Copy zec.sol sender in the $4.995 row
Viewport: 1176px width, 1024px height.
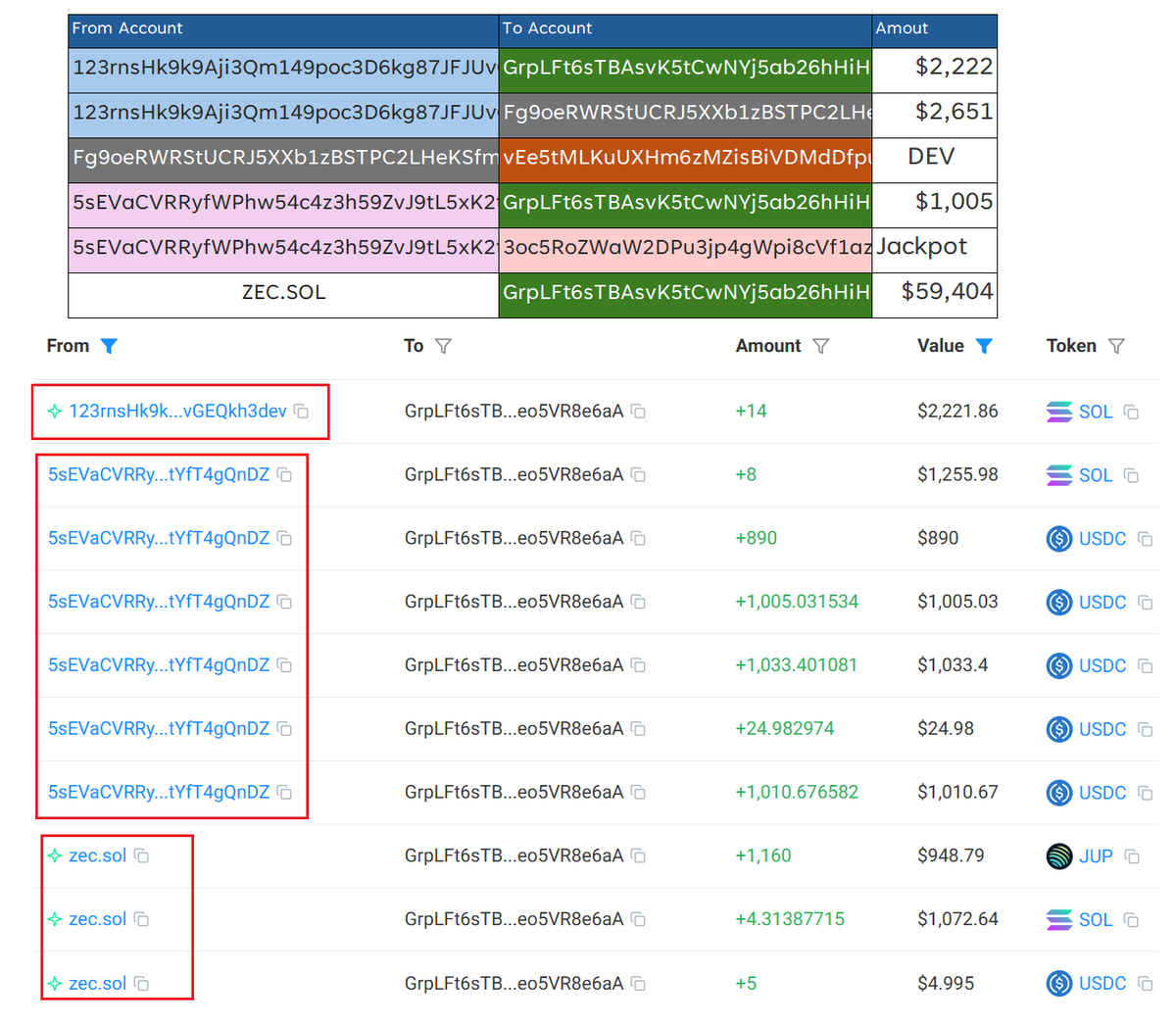[x=141, y=983]
